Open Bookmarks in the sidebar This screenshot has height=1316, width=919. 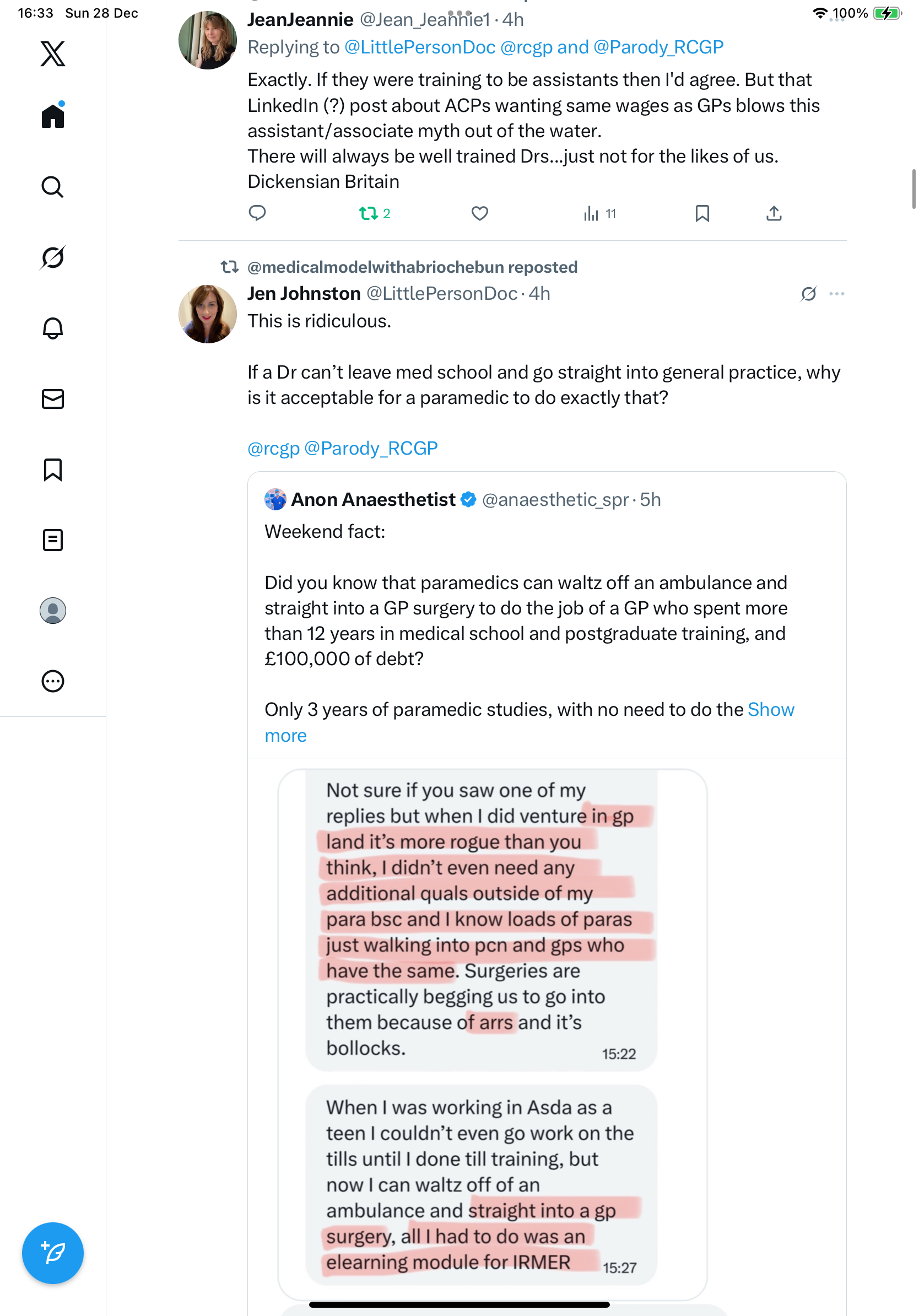click(x=53, y=470)
